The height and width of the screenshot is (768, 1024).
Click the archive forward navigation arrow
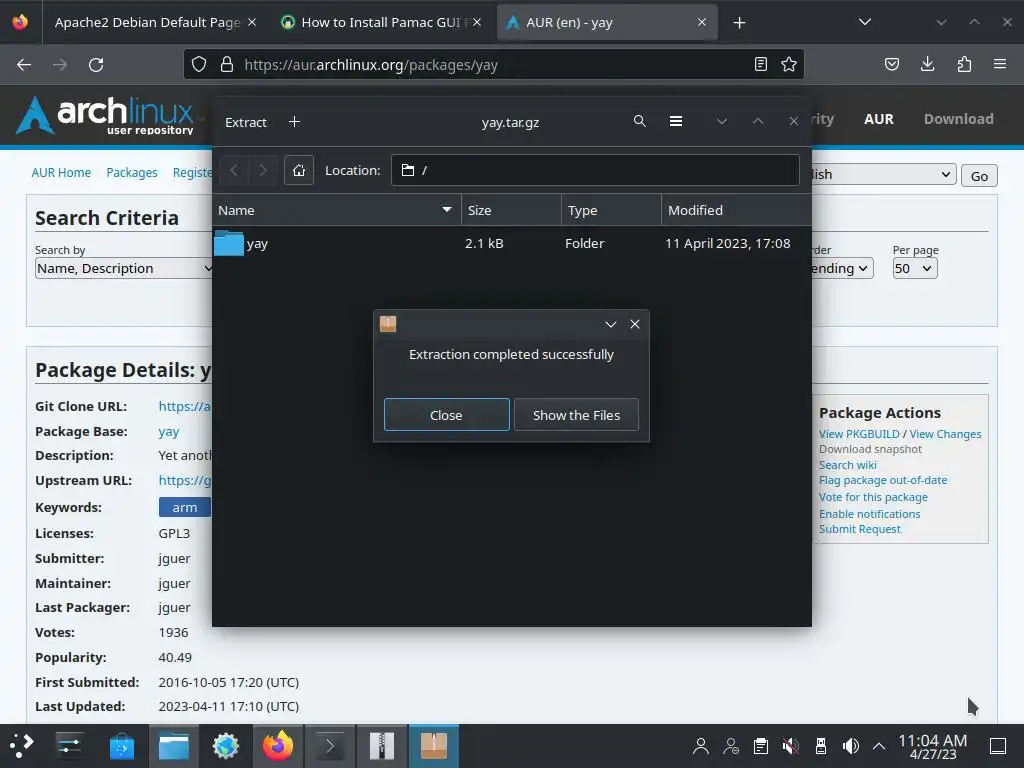tap(263, 170)
